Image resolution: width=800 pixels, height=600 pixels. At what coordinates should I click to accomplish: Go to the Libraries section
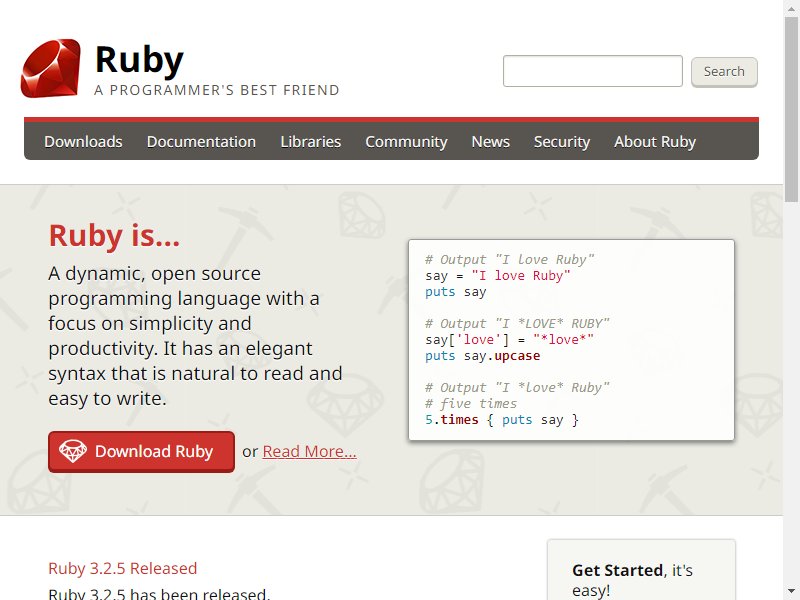tap(311, 141)
